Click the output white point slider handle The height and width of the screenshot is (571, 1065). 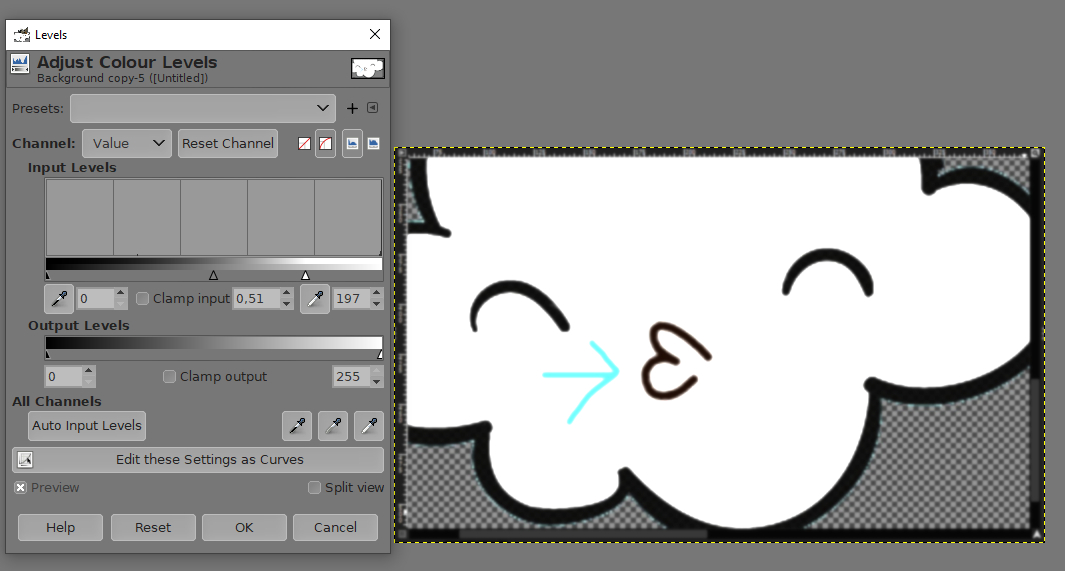tap(380, 354)
